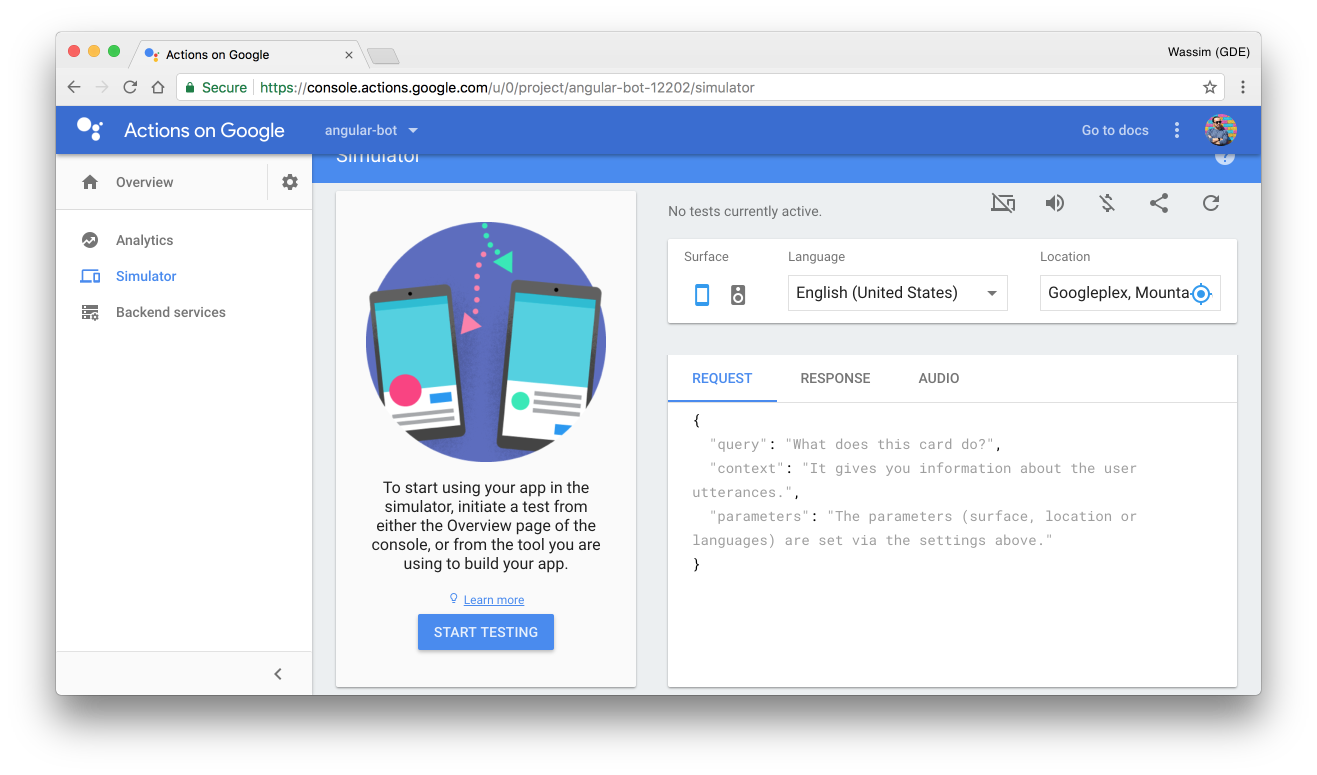1317x775 pixels.
Task: Click the START TESTING button
Action: 486,632
